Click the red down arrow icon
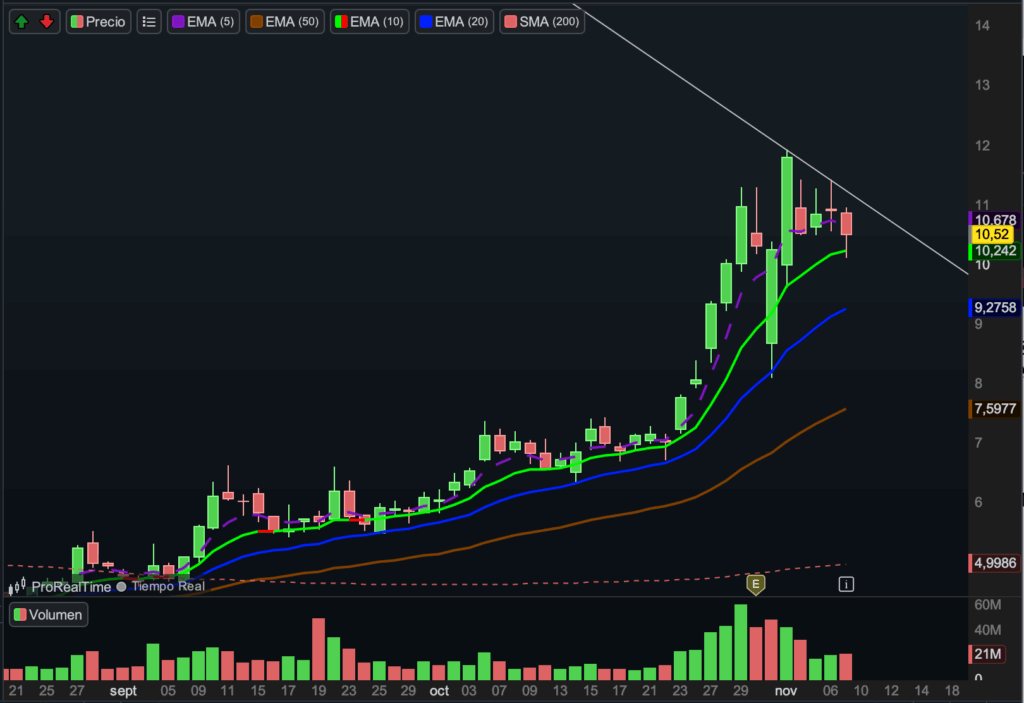 coord(46,21)
